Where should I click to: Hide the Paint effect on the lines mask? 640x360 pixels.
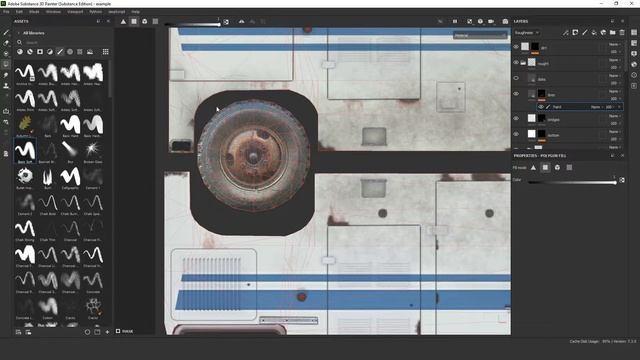tap(541, 107)
